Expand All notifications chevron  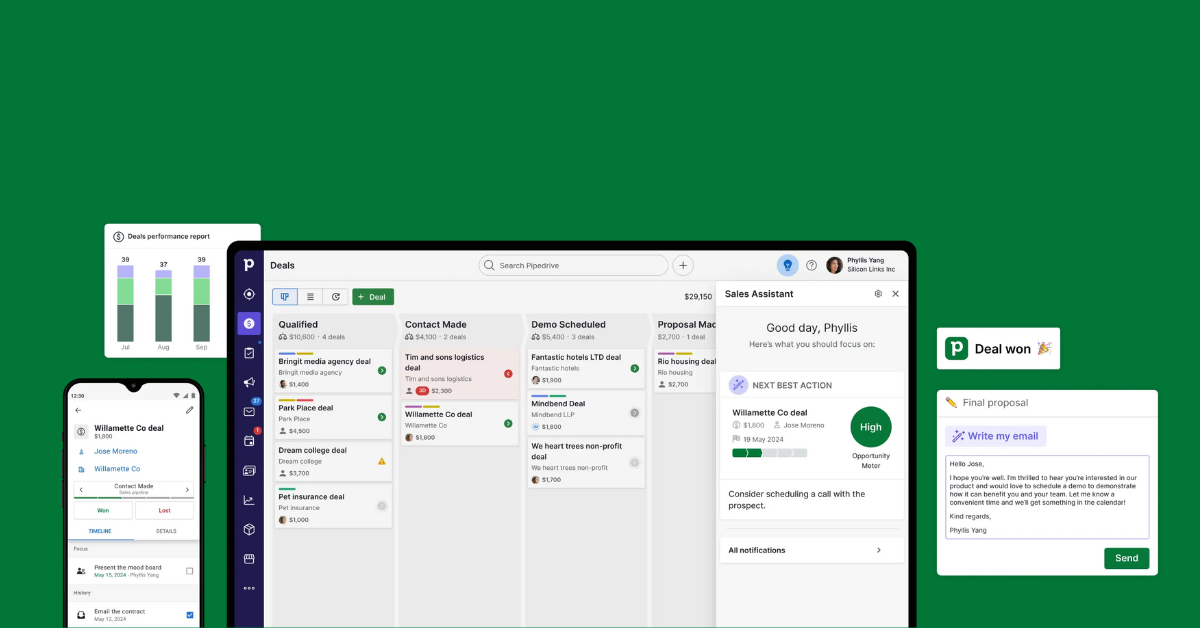pos(879,550)
